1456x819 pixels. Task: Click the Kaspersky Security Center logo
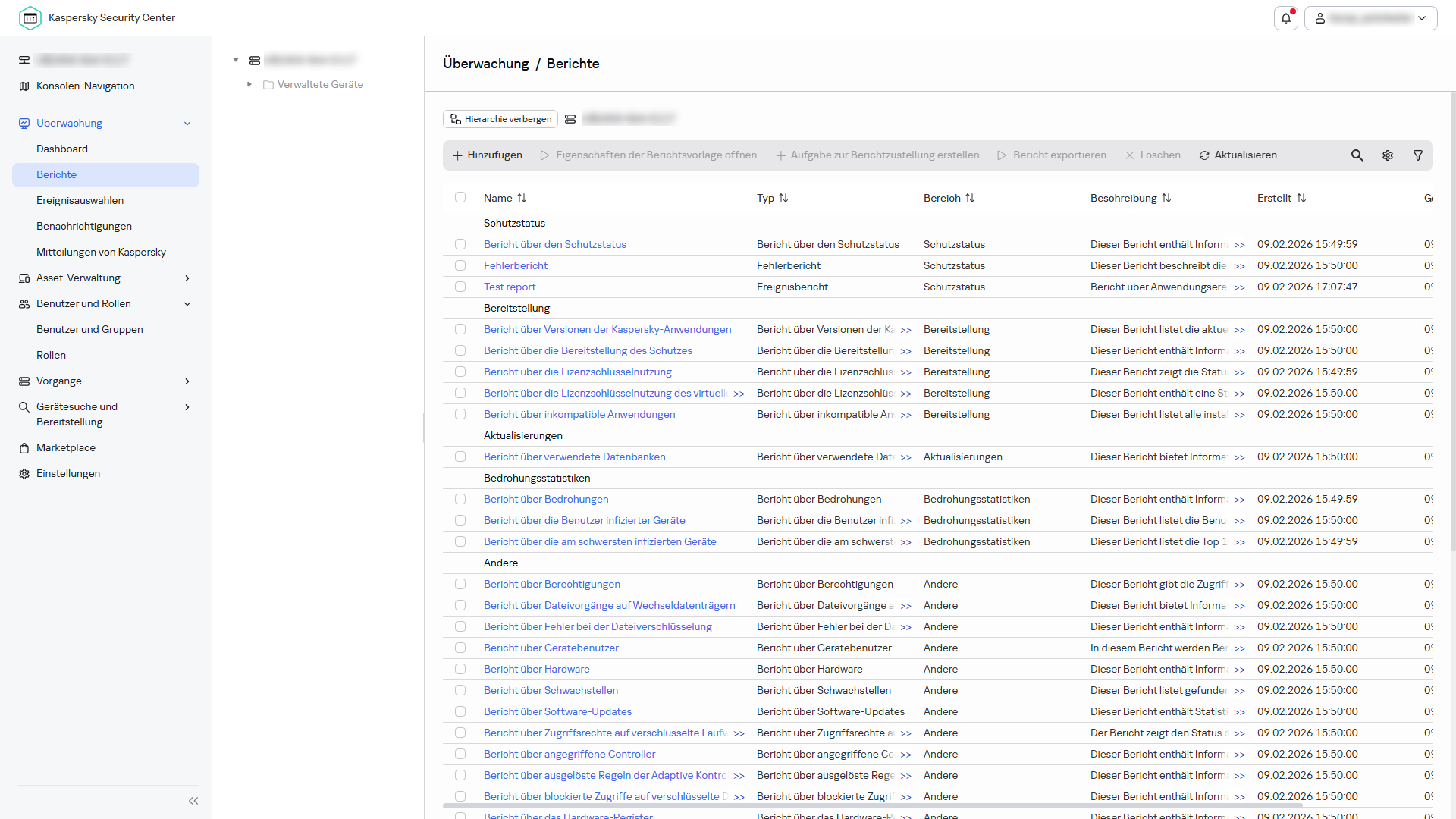pyautogui.click(x=30, y=17)
